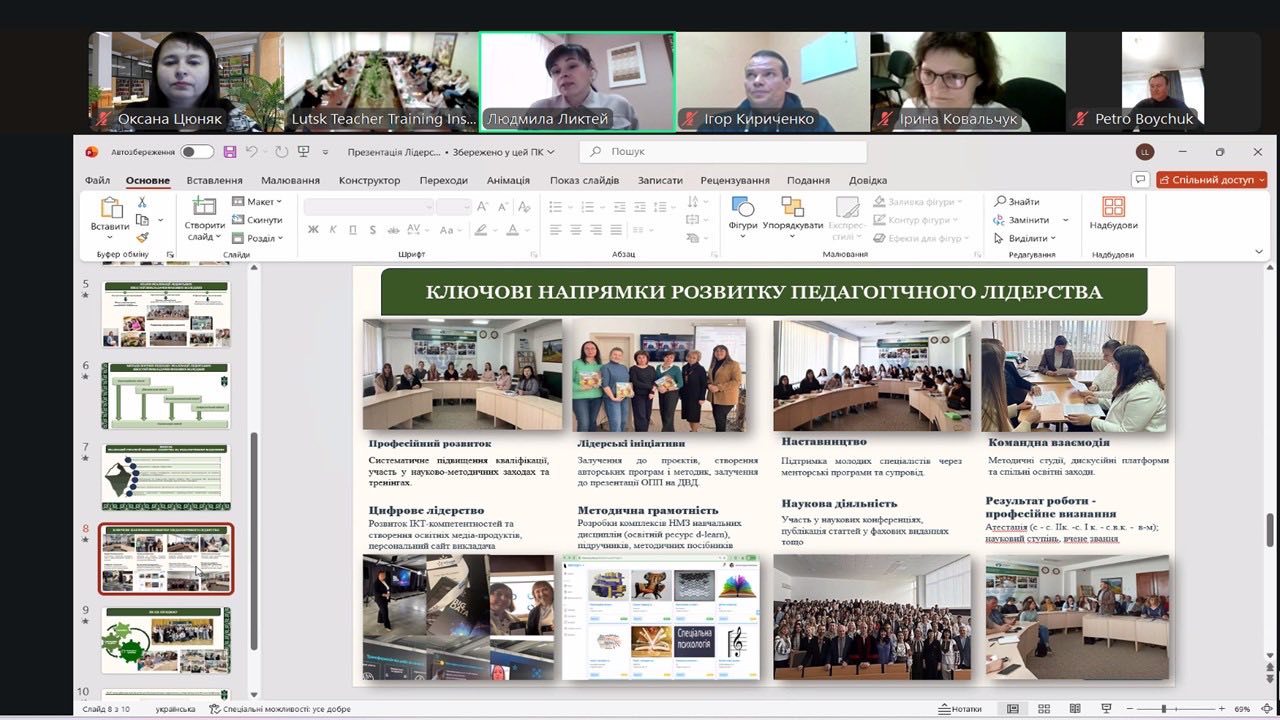Open the comments pane icon
This screenshot has width=1280, height=720.
(x=1139, y=180)
